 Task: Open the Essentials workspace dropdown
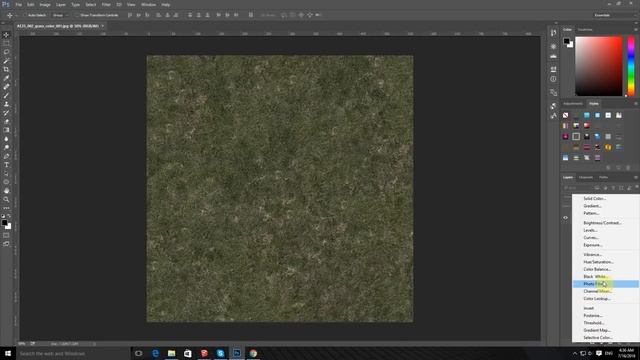[x=614, y=15]
